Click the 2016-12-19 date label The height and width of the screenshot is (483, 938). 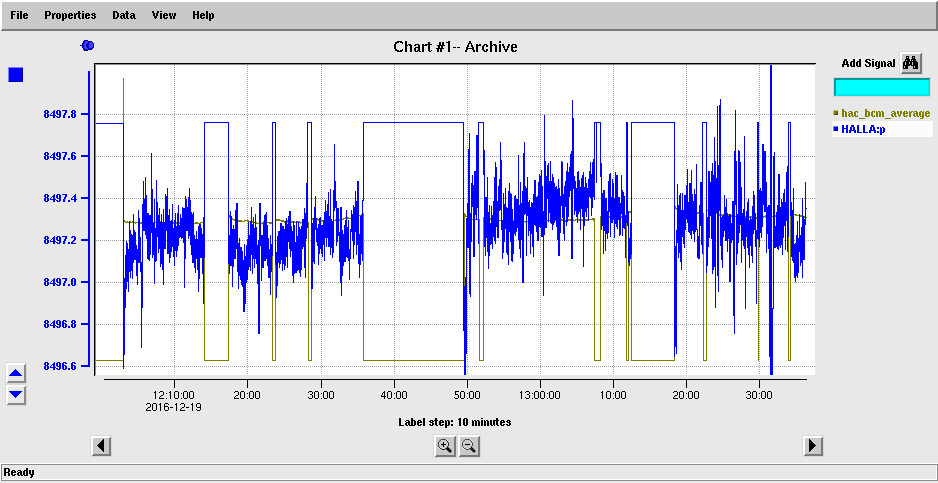click(174, 408)
